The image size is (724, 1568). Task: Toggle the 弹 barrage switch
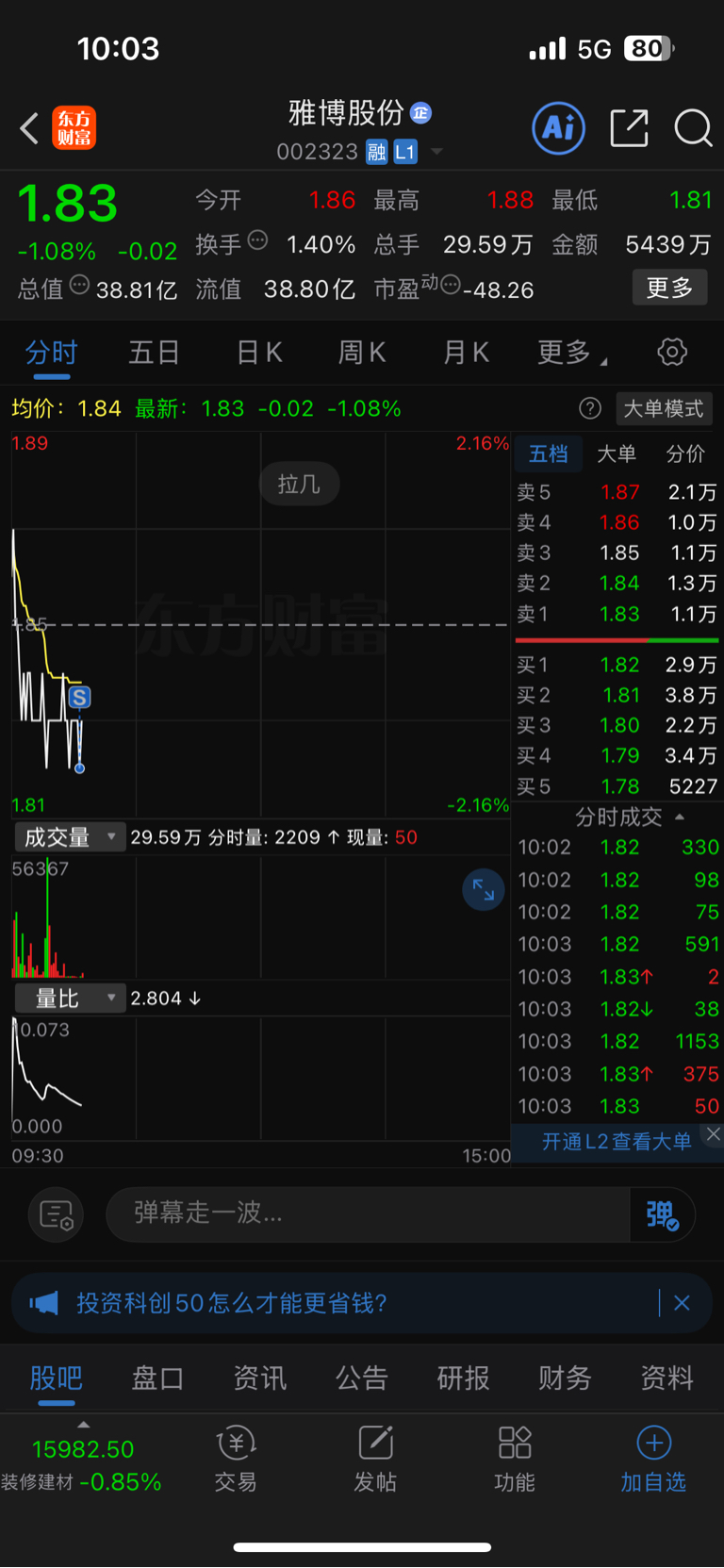point(663,1214)
